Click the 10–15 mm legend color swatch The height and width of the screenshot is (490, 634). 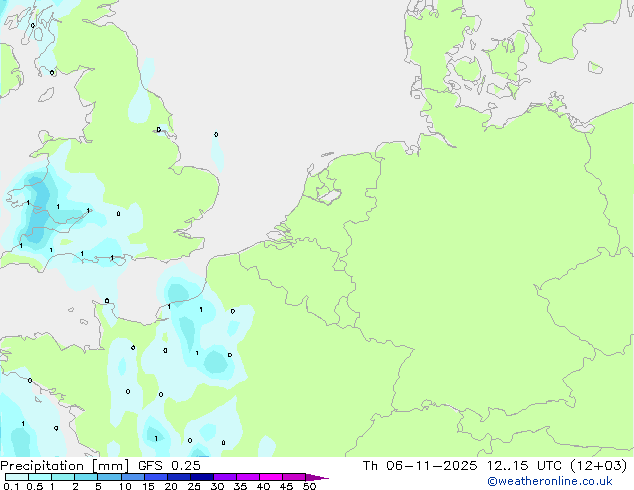(x=132, y=477)
